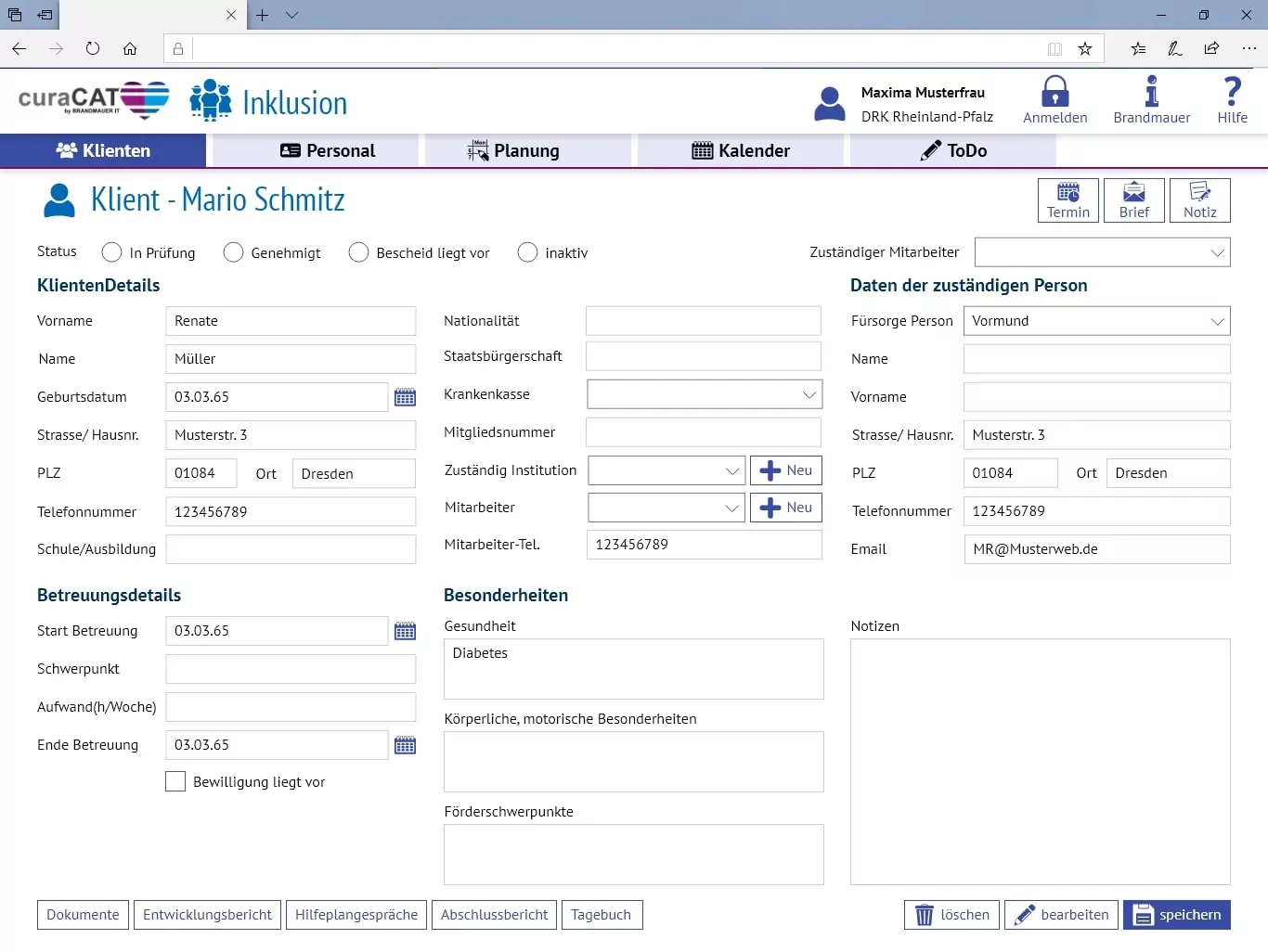
Task: Share this page icon
Action: tap(1211, 48)
